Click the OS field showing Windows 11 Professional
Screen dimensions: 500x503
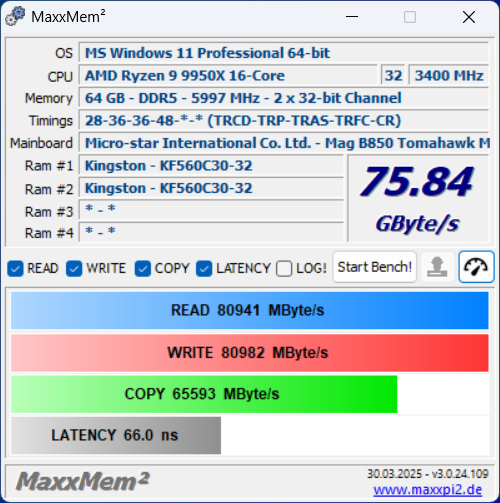coord(284,53)
